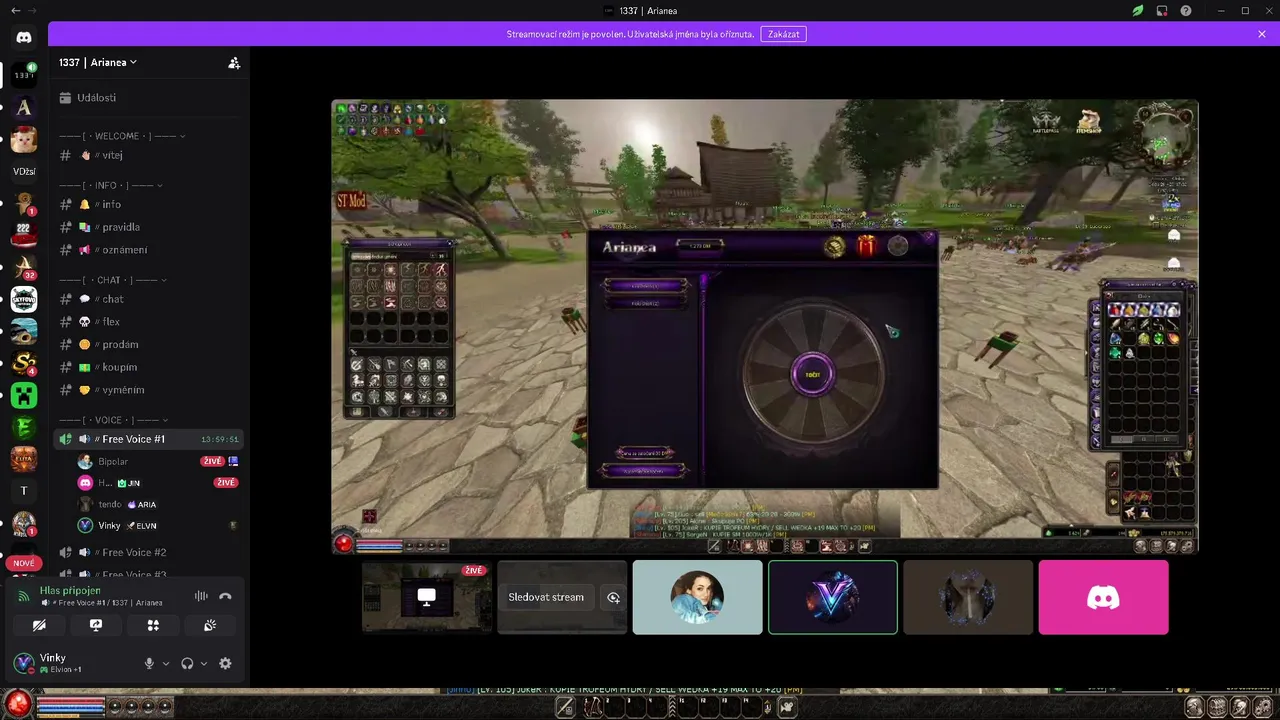
Task: Click the stream pop-out icon next to Sledovat stream
Action: (613, 597)
